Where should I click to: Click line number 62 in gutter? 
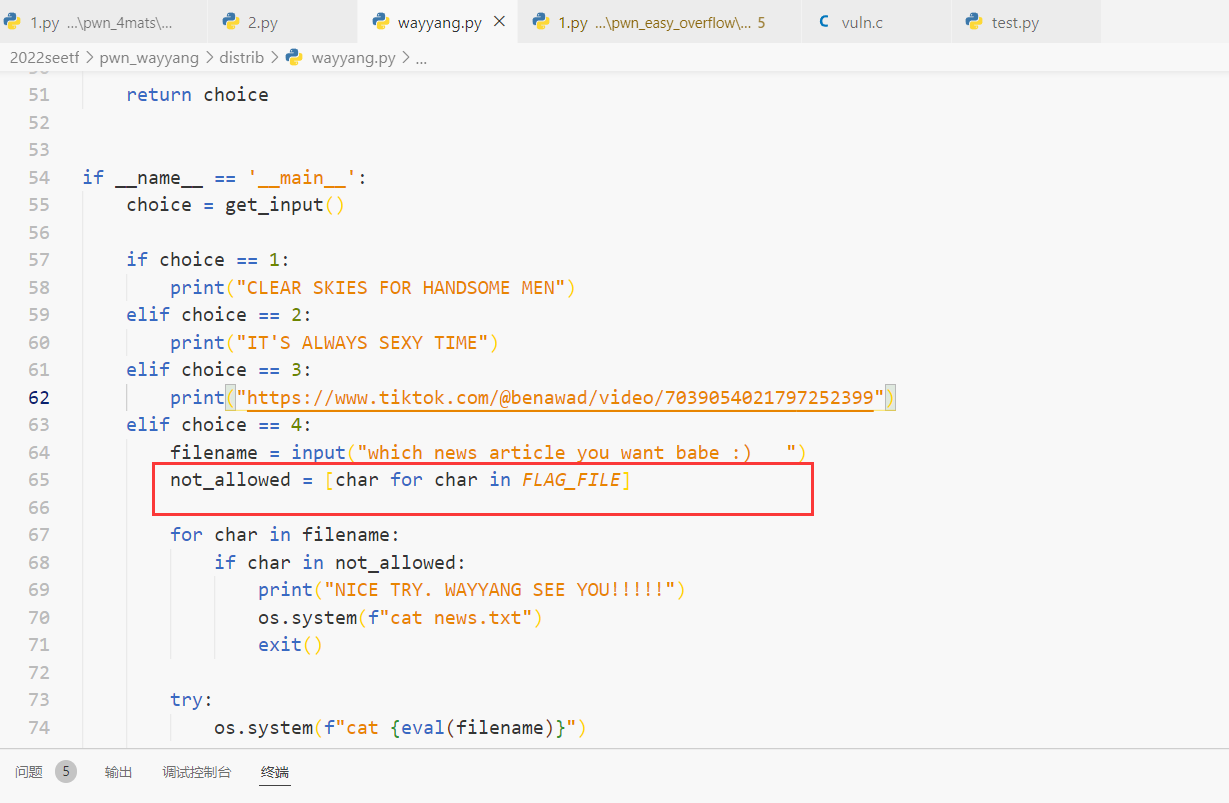click(x=38, y=397)
